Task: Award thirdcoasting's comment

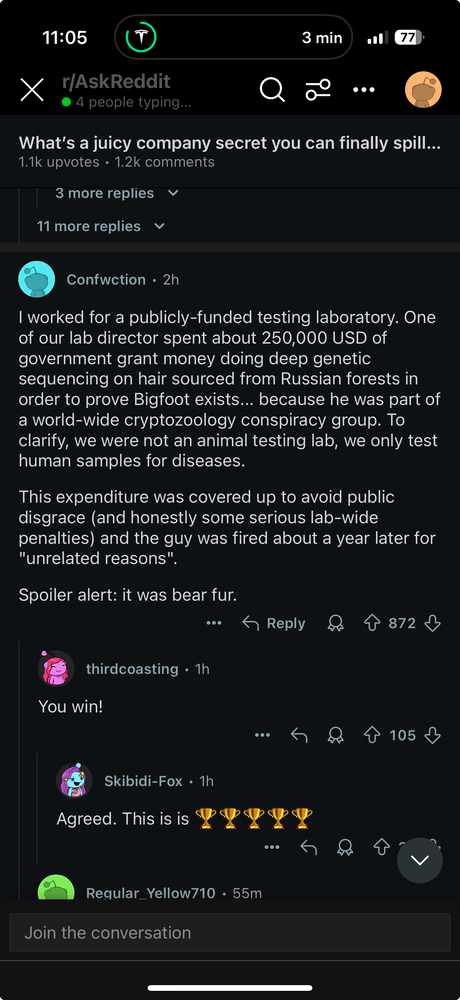Action: pos(335,735)
